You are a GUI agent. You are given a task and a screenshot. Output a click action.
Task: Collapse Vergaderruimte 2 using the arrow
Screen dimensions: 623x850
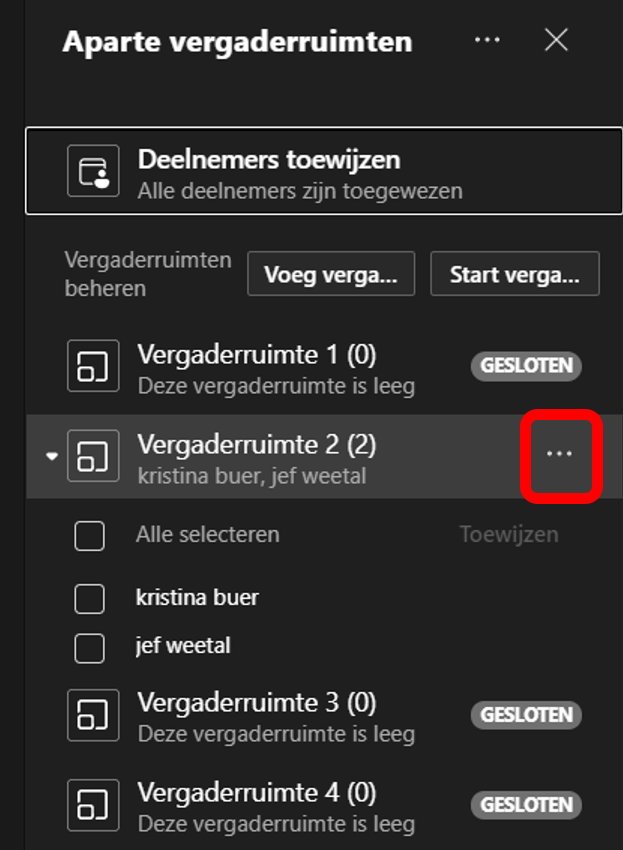(52, 456)
